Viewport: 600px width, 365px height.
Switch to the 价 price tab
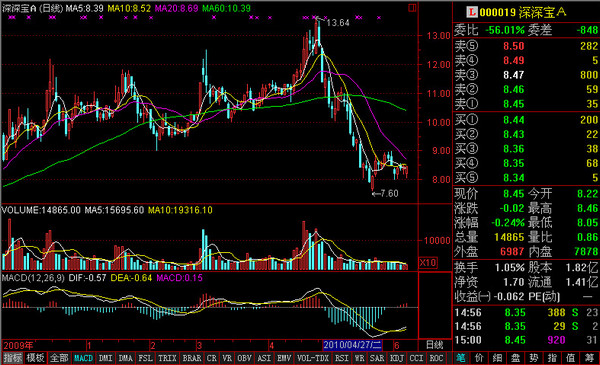tap(479, 358)
